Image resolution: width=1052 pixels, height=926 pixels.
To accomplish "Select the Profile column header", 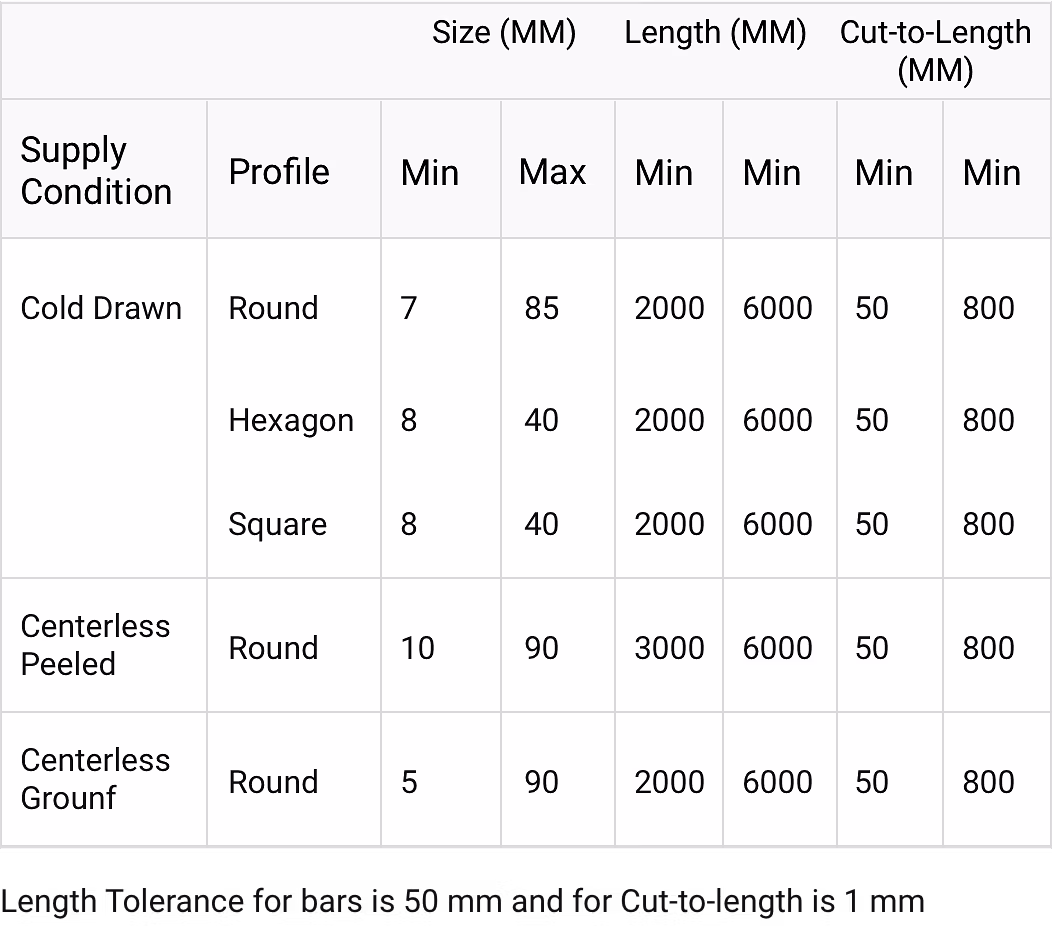I will [279, 172].
